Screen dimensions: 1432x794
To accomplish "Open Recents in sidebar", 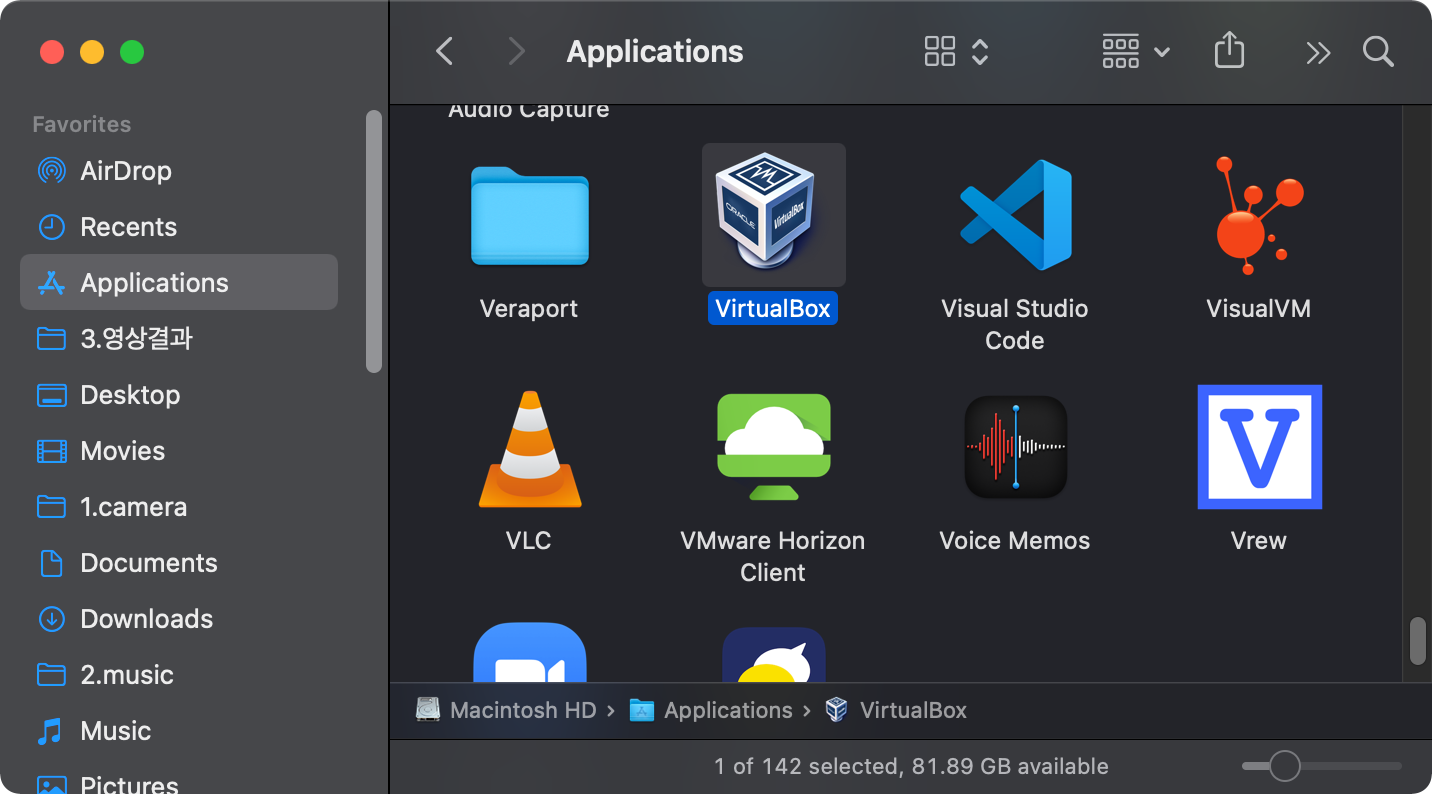I will point(179,227).
